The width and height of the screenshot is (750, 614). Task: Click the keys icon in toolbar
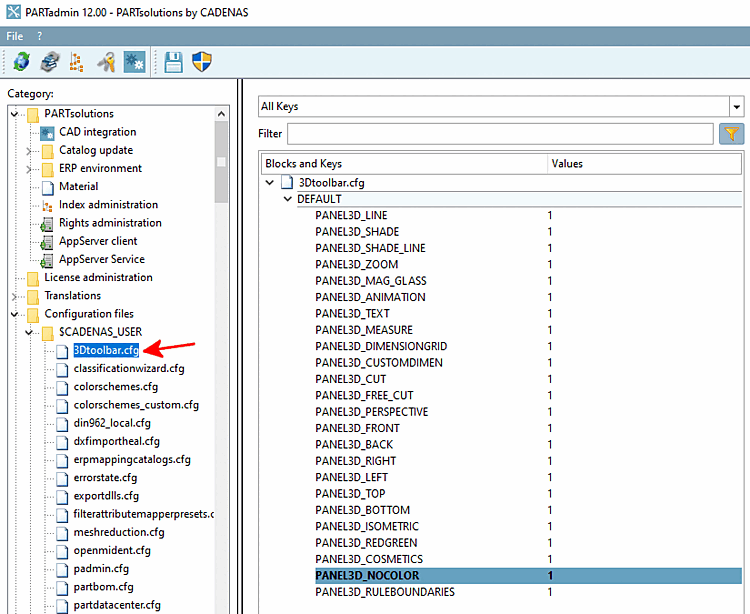click(106, 62)
